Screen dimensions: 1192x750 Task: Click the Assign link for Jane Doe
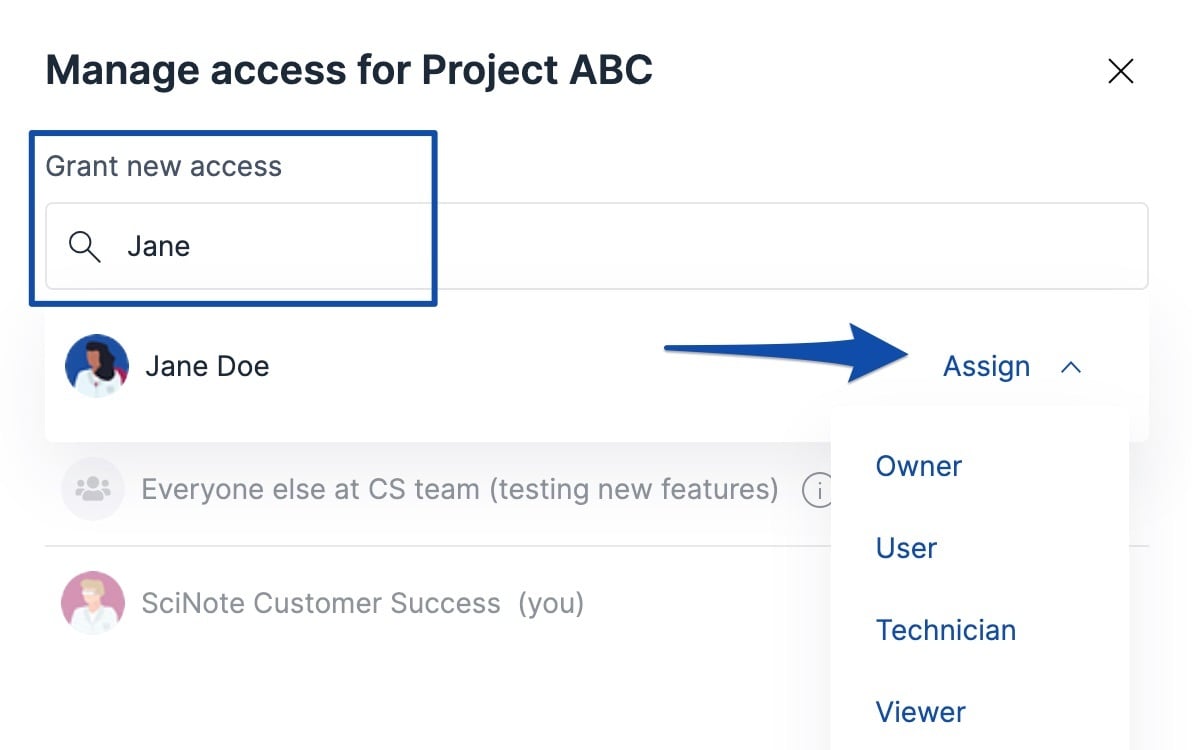[x=986, y=366]
